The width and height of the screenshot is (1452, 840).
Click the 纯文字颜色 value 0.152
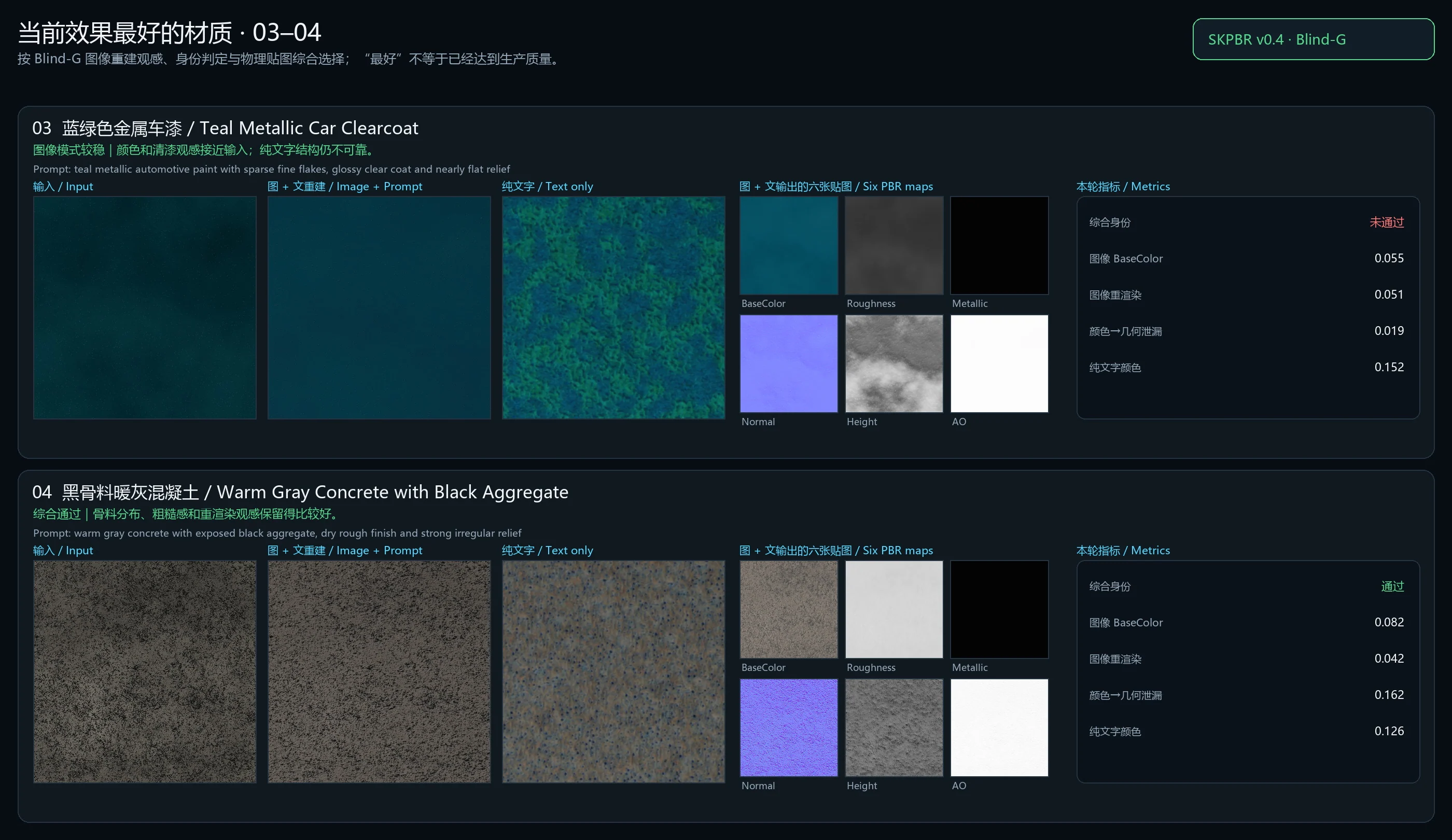[1389, 367]
